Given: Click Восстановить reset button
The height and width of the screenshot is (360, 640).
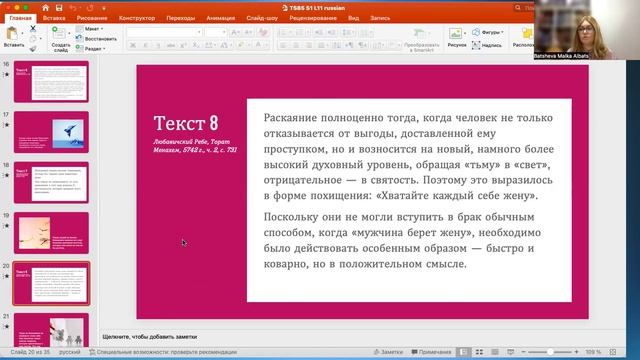Looking at the screenshot, I should click(x=97, y=39).
